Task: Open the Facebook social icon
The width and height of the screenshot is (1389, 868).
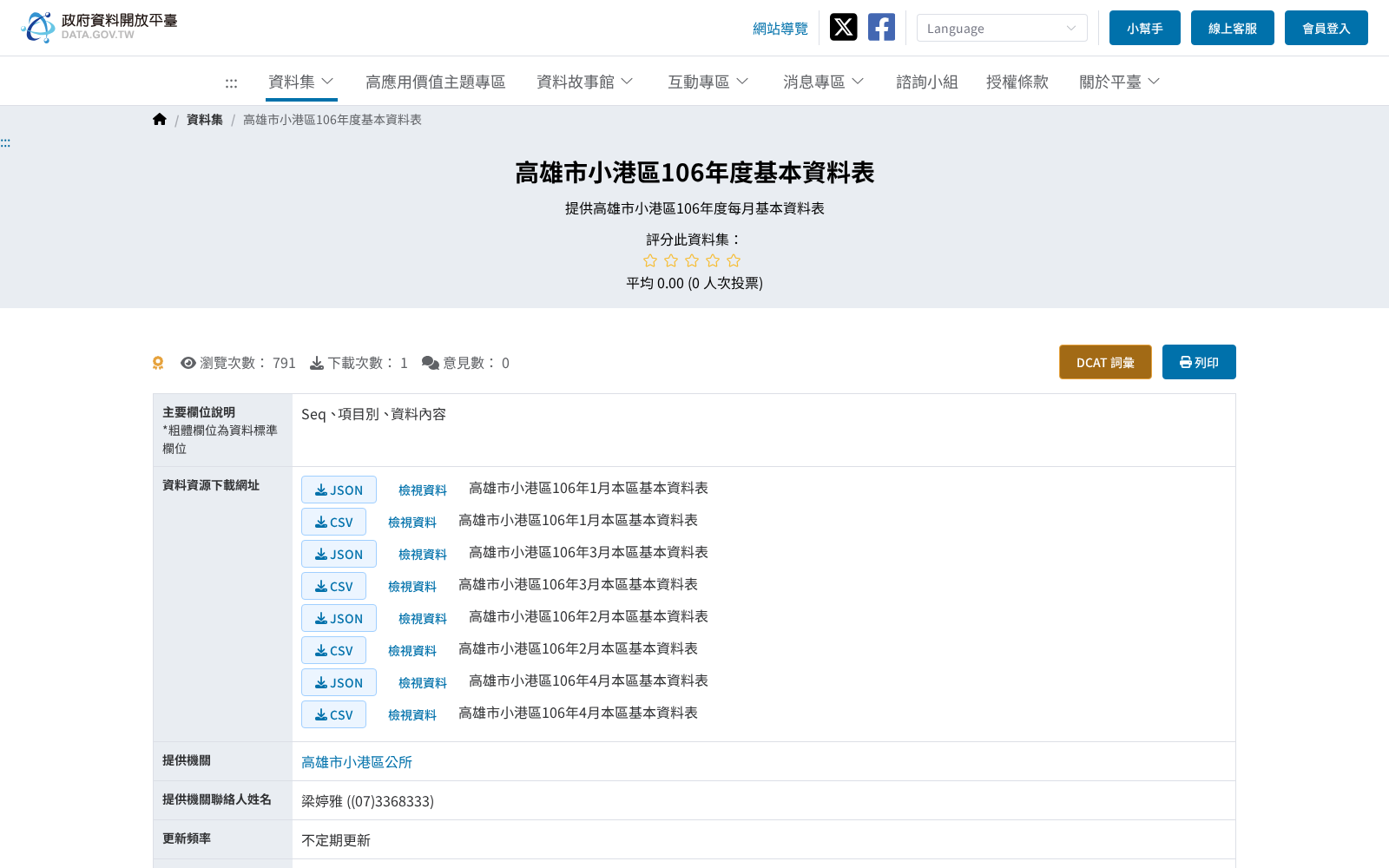Action: click(881, 27)
